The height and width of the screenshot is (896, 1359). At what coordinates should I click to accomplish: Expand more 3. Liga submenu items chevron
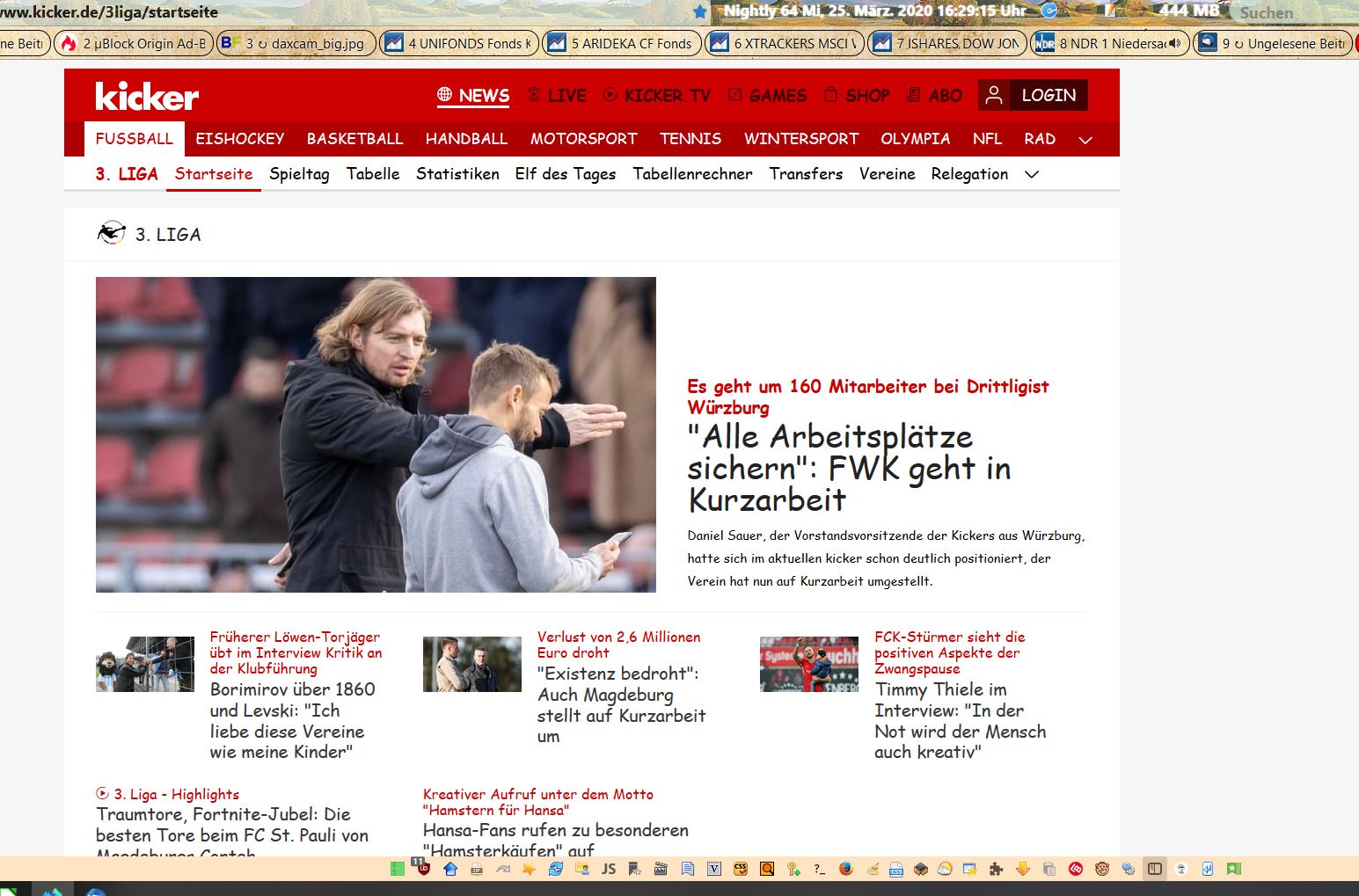(x=1032, y=174)
